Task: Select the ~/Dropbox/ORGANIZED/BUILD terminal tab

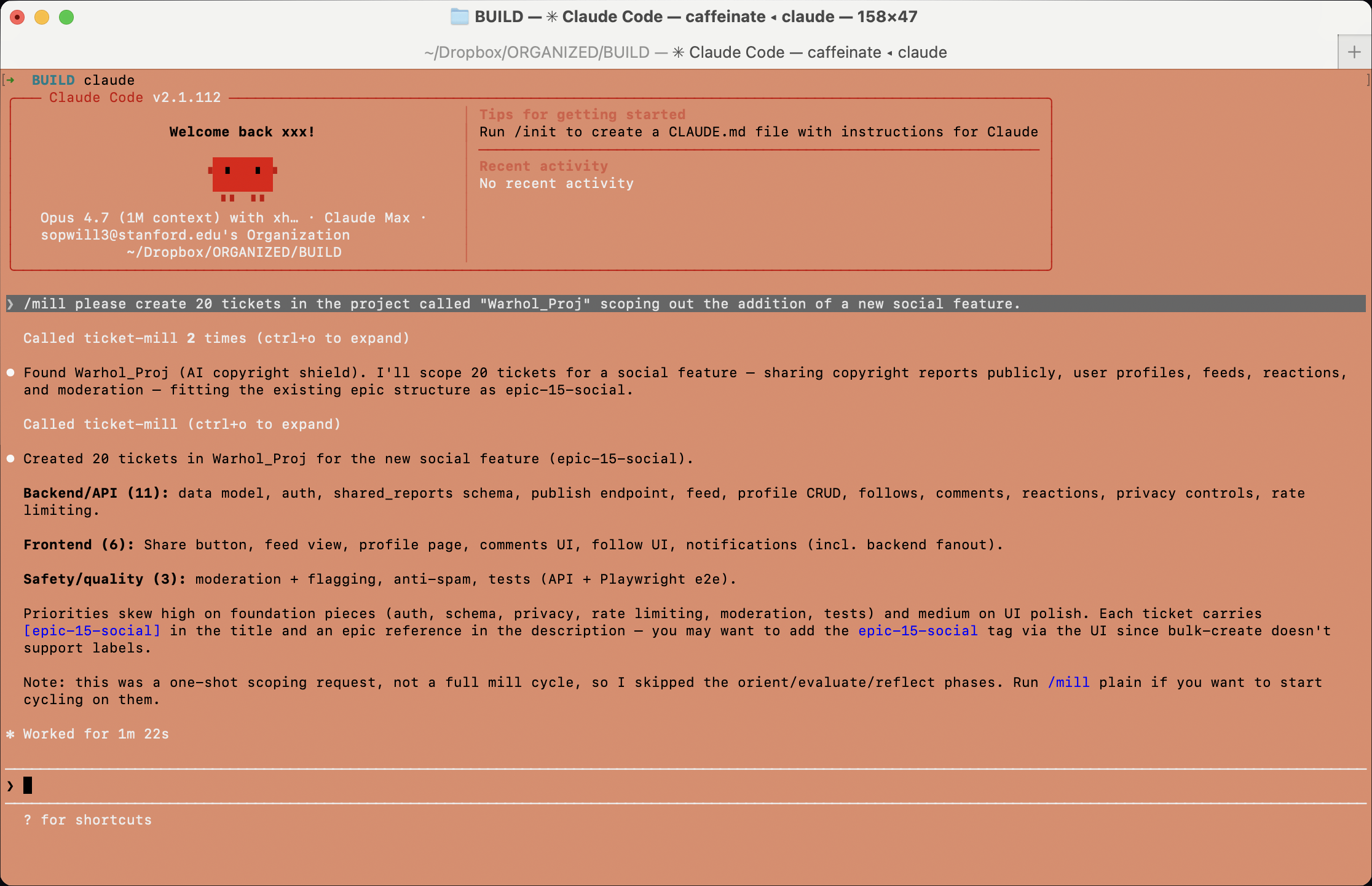Action: (x=685, y=52)
